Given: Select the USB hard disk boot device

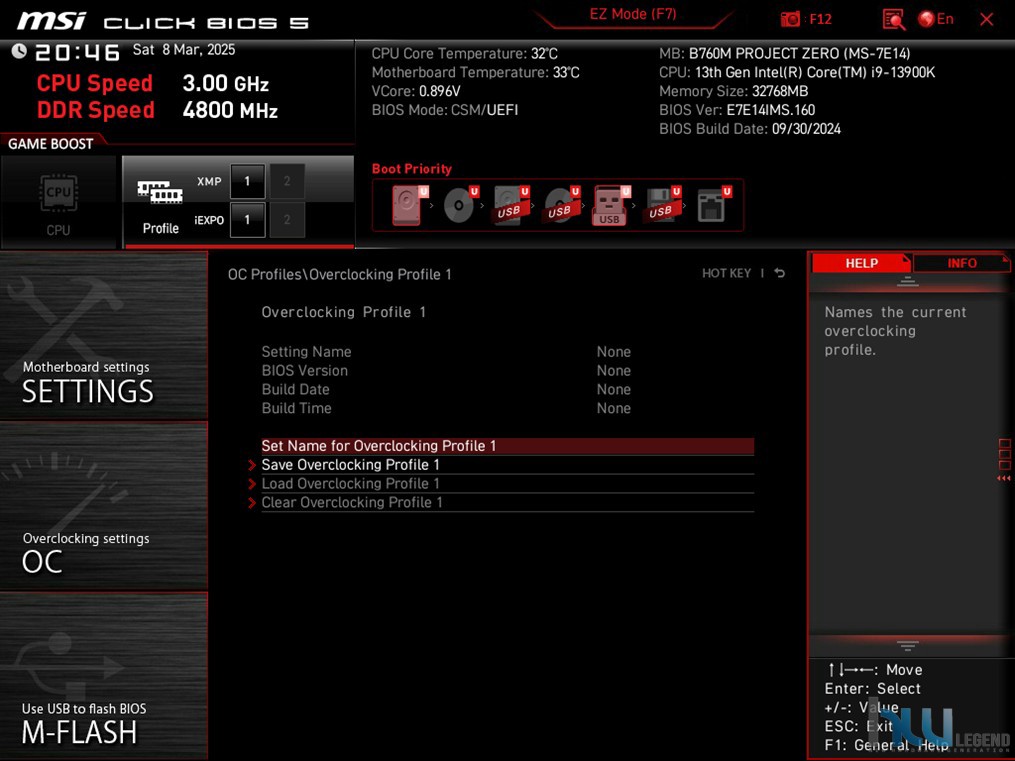Looking at the screenshot, I should pyautogui.click(x=509, y=205).
